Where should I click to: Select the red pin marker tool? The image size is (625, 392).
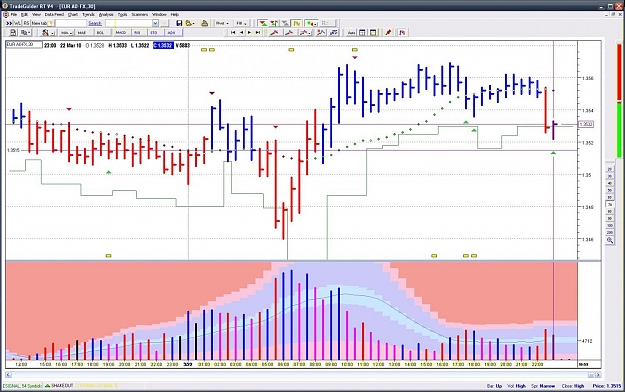[x=388, y=32]
